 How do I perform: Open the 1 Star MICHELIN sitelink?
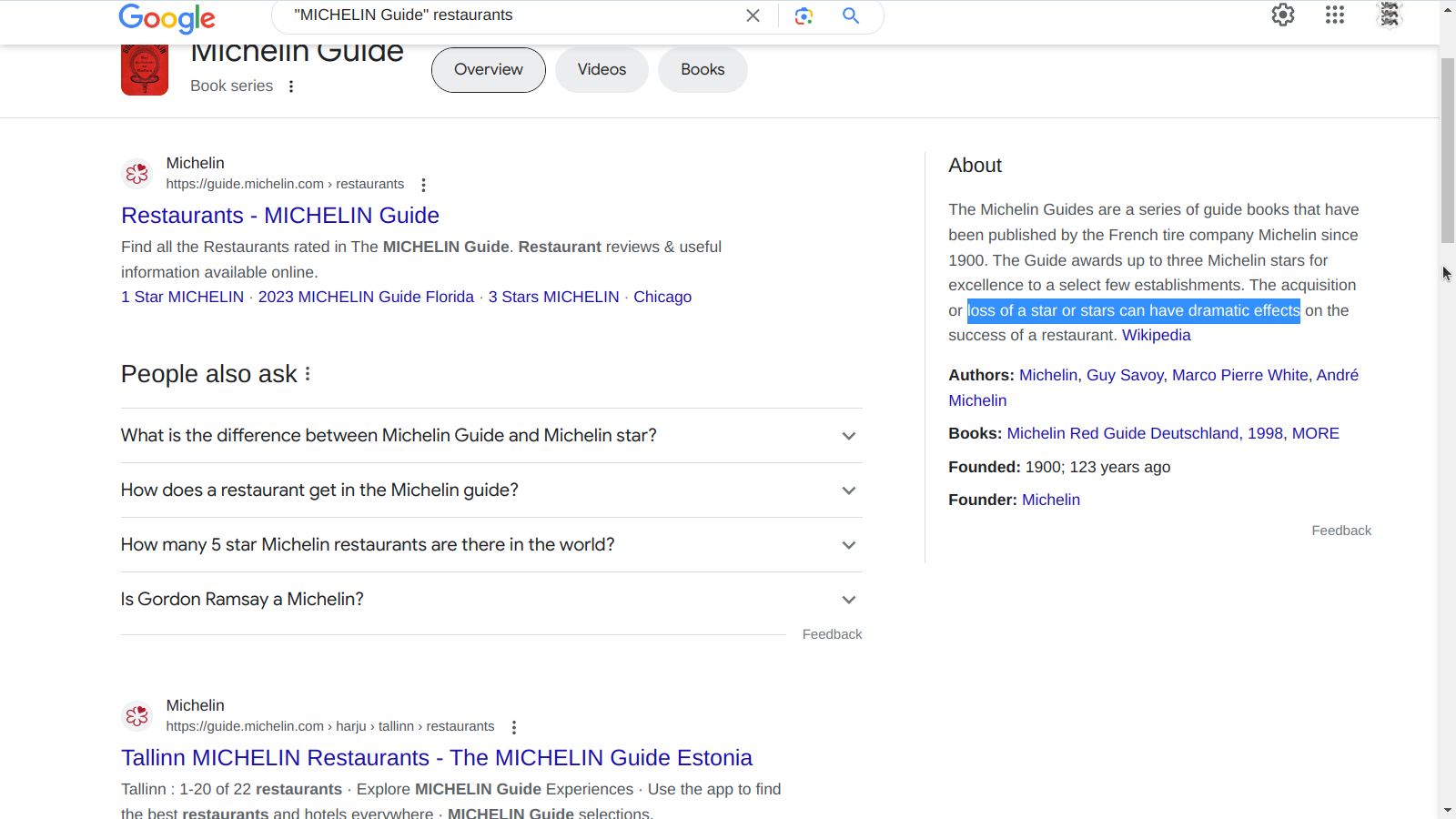click(x=183, y=298)
